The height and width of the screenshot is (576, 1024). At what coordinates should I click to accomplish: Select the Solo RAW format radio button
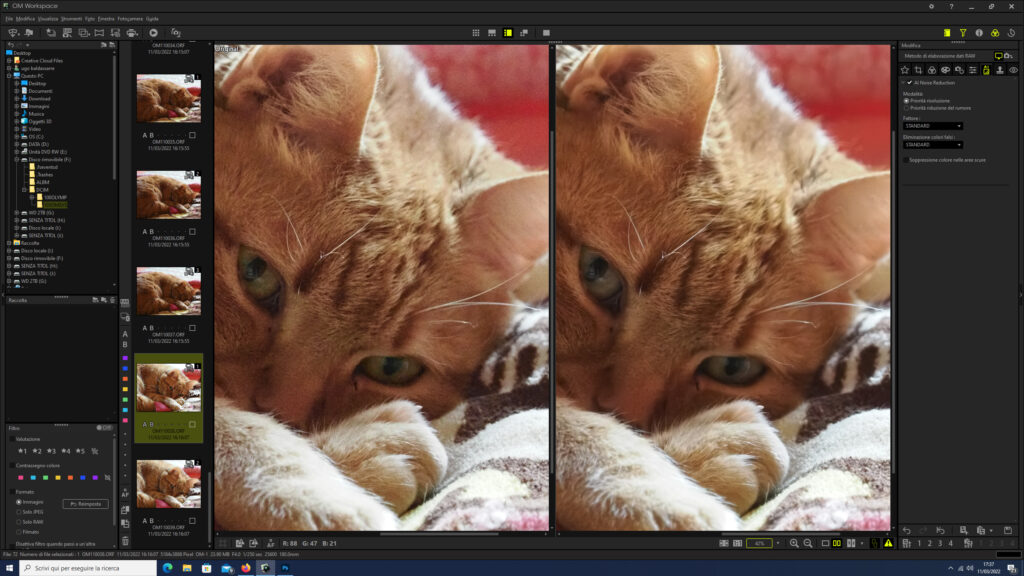point(19,522)
